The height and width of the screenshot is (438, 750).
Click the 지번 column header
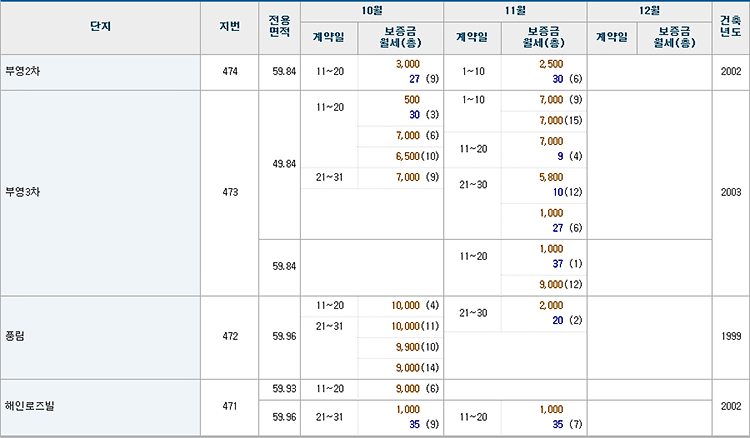tap(230, 28)
